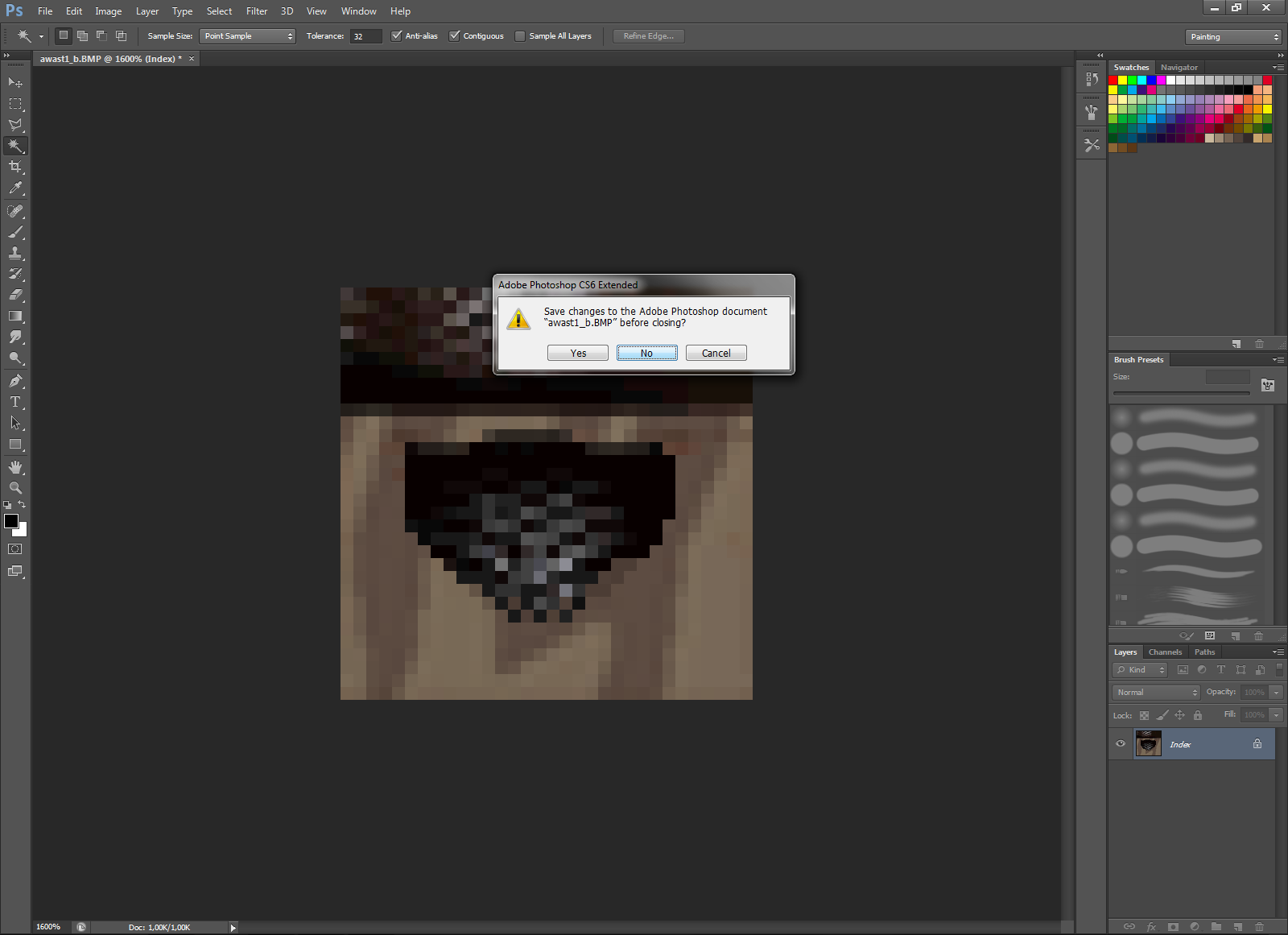This screenshot has height=935, width=1288.
Task: Pick the red swatch in Swatches
Action: coord(1113,81)
